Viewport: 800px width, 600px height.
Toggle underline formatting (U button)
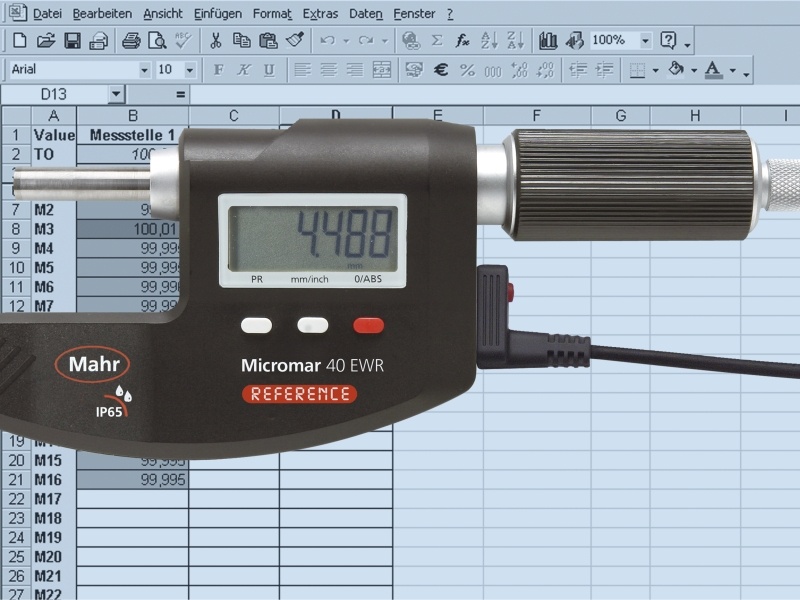point(269,70)
